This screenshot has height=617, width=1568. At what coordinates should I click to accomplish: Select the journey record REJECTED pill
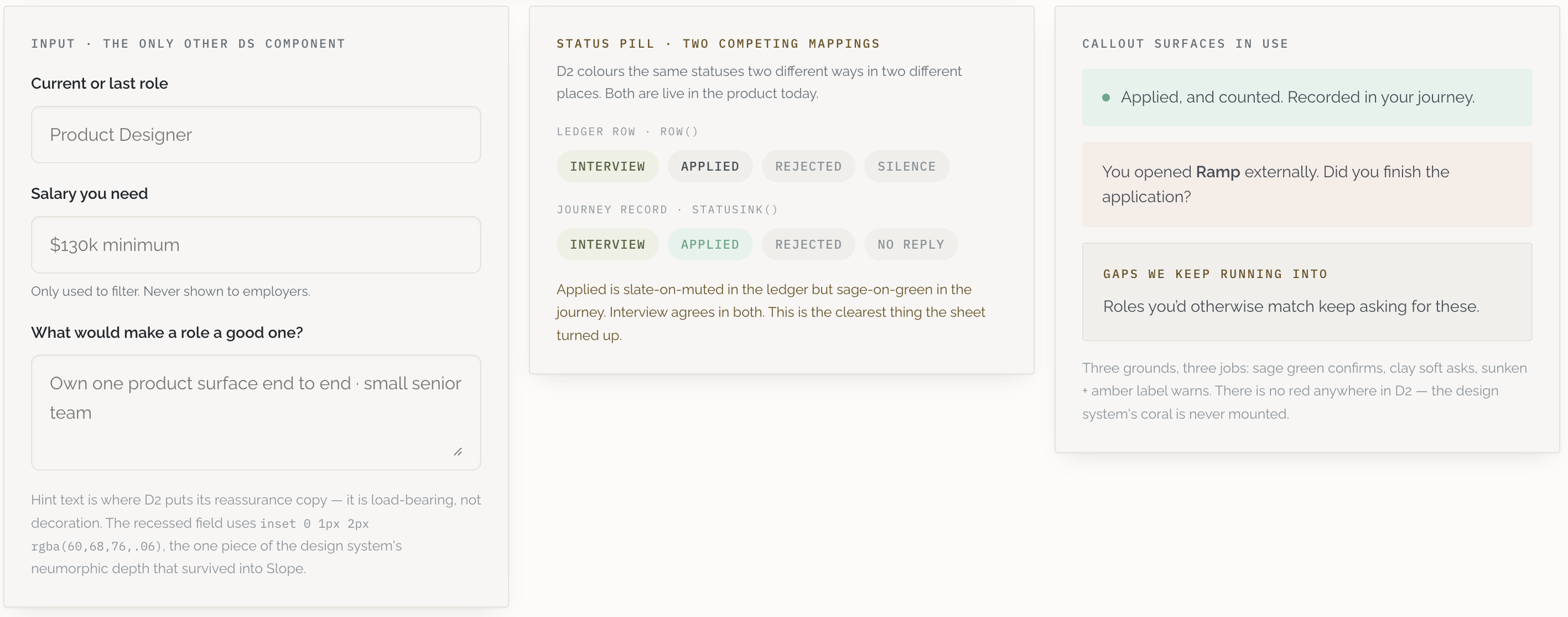coord(808,244)
